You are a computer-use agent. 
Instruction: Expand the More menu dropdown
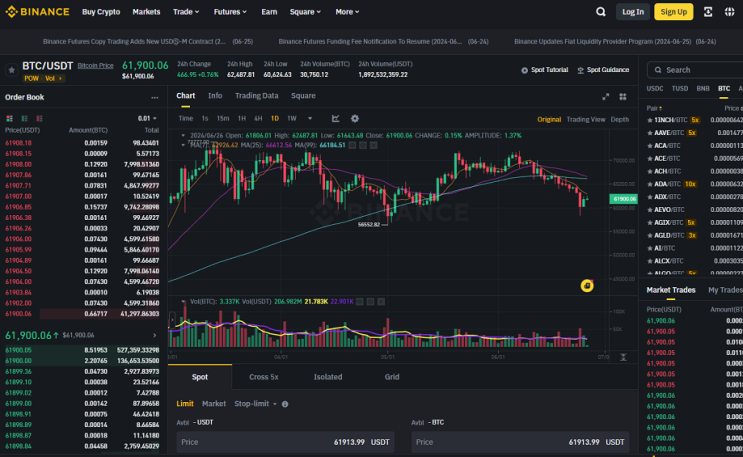347,12
